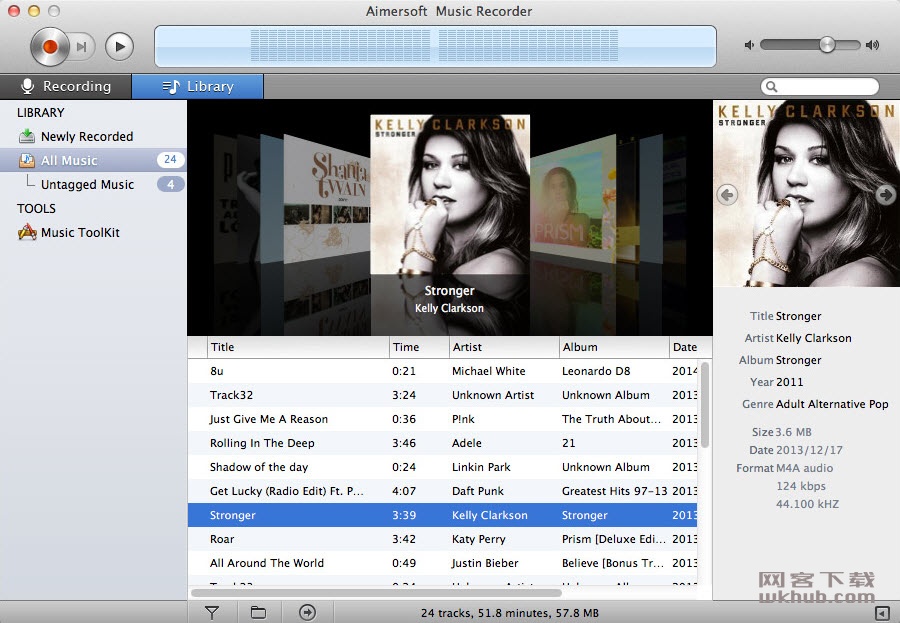Click the magnifier icon in search
The image size is (900, 623).
click(771, 87)
